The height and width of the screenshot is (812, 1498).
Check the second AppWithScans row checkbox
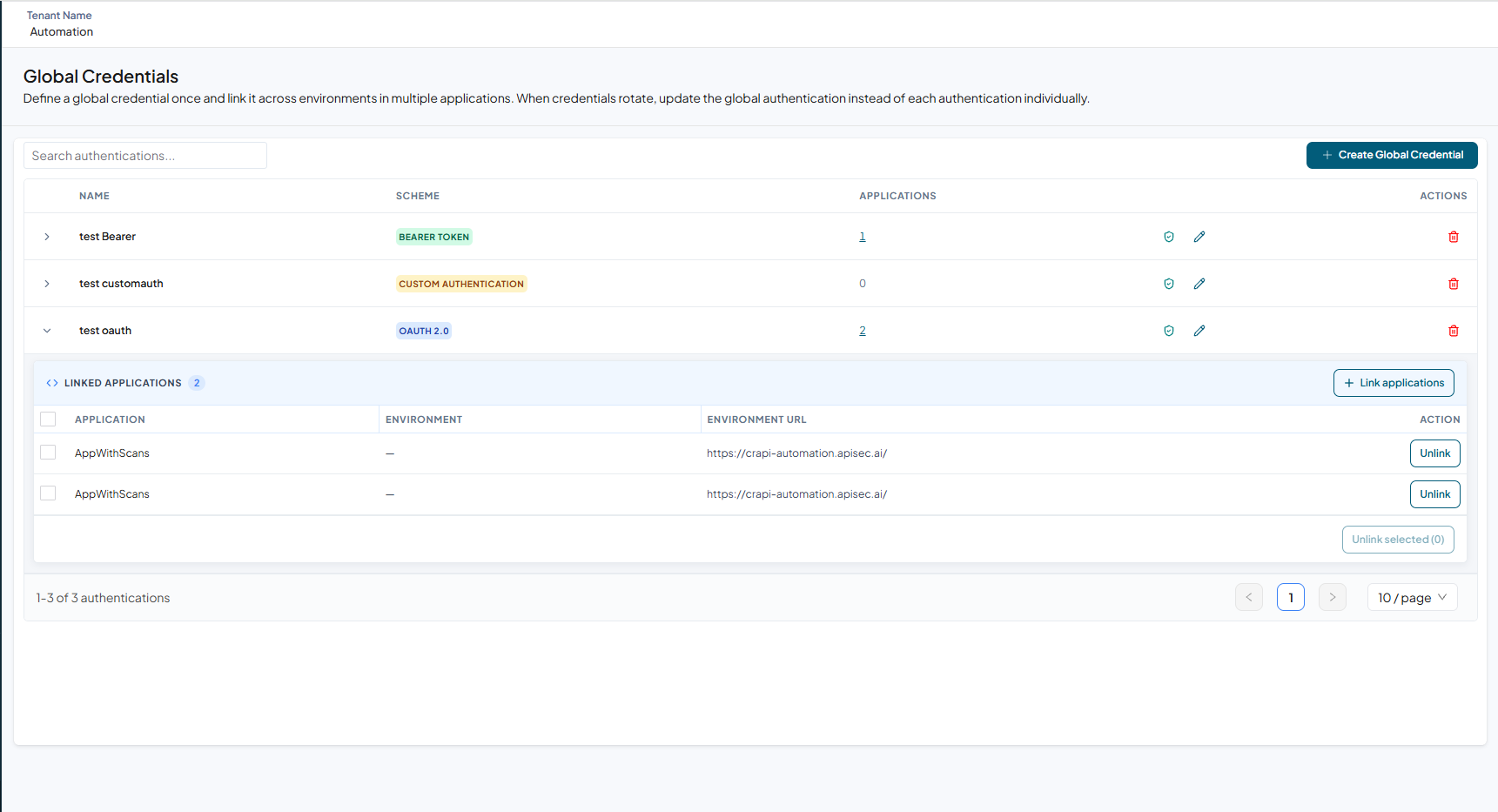coord(48,493)
